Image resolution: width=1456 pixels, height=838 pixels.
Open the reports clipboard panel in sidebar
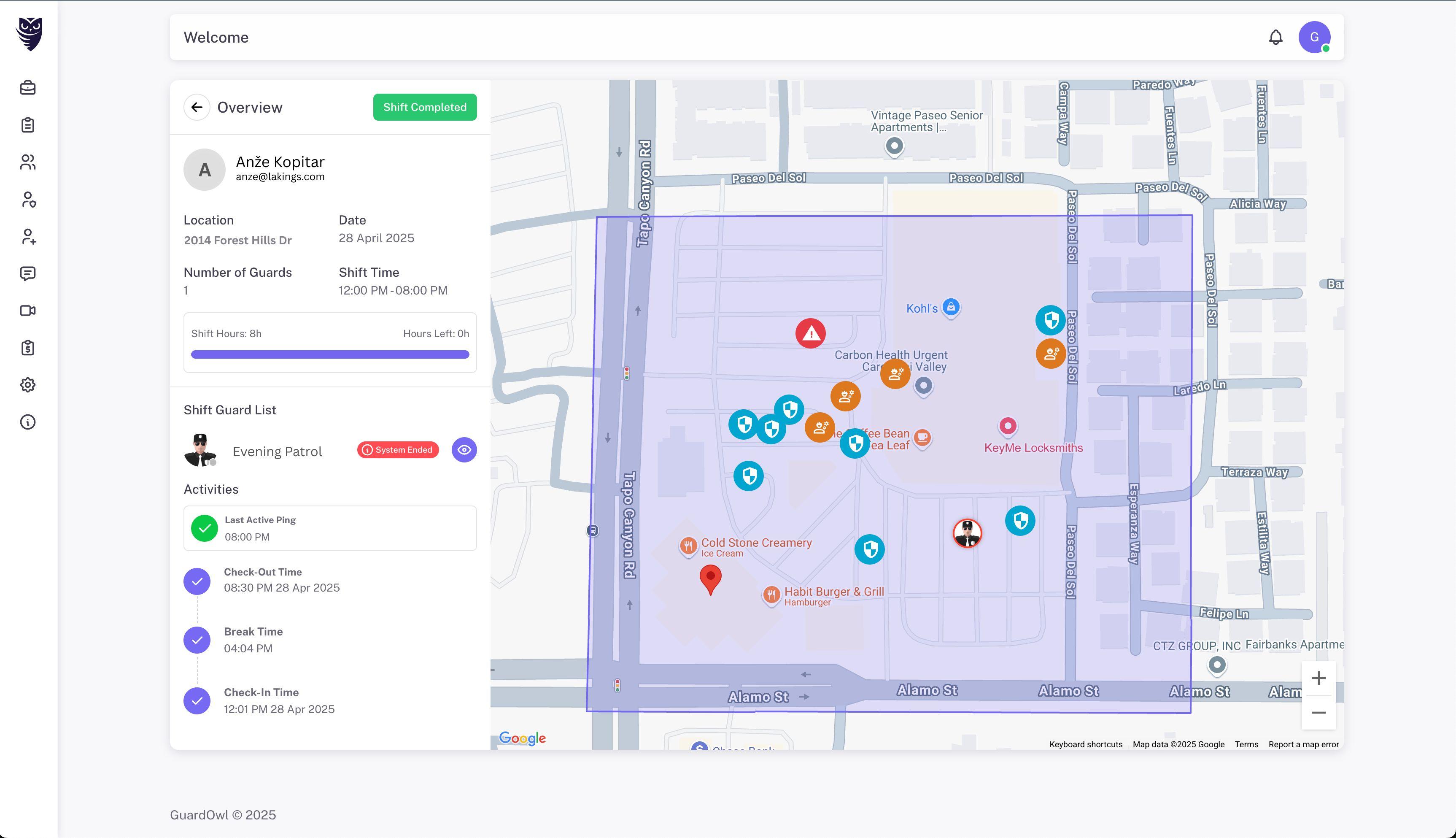[28, 125]
